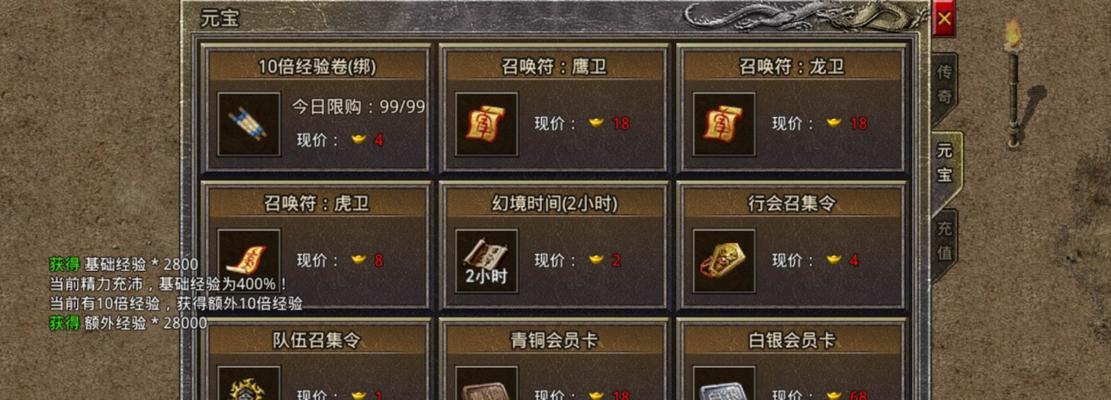Switch to the 传奇 side tab

[944, 85]
